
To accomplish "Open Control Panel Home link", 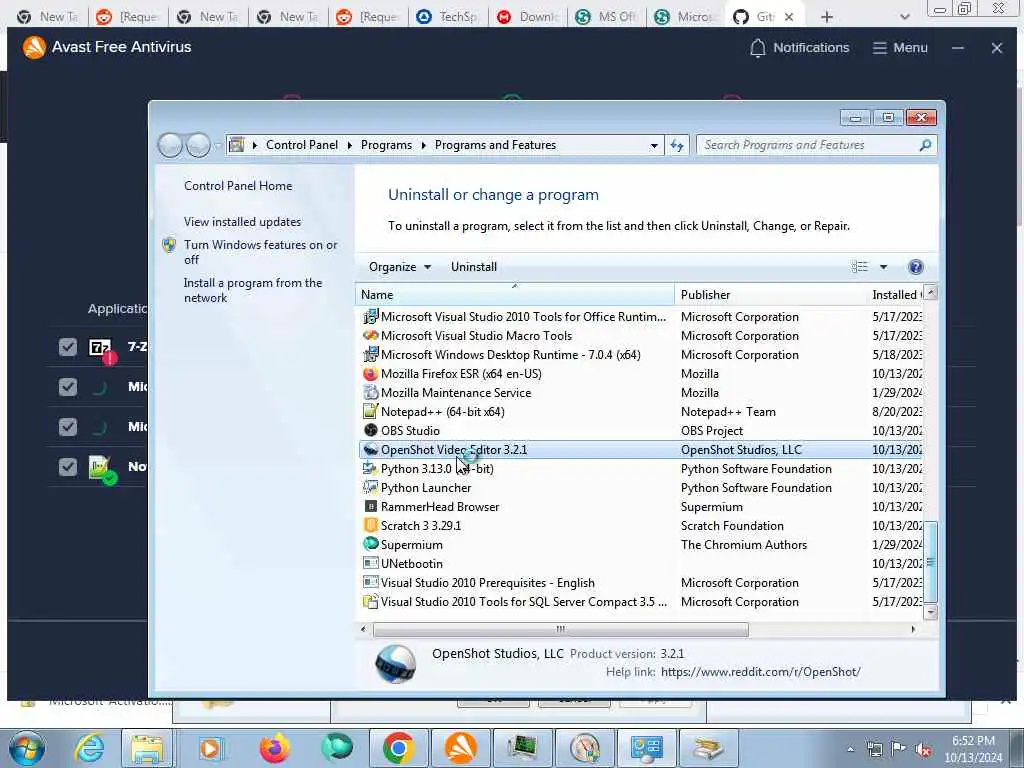I will click(238, 185).
